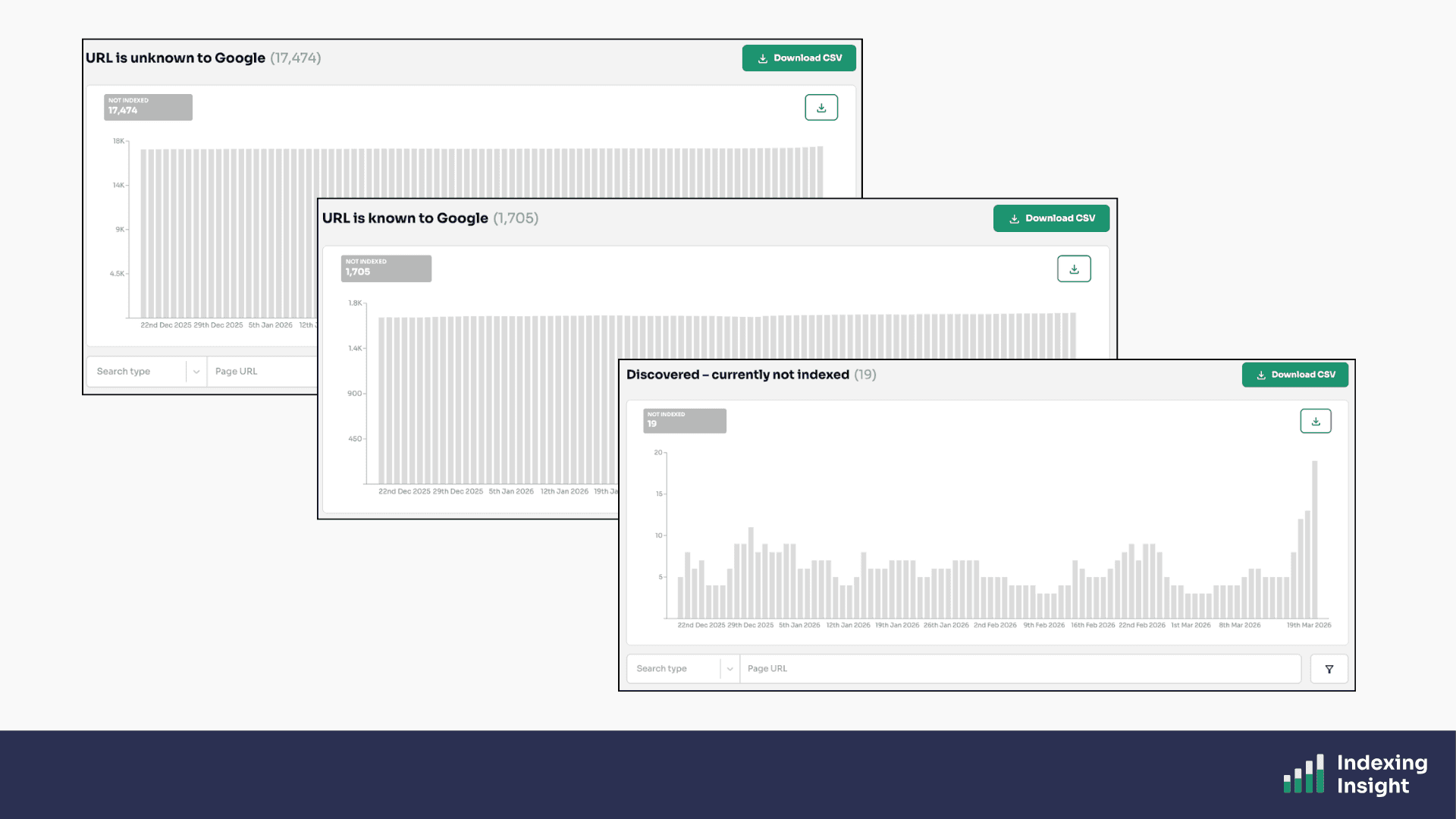Screen dimensions: 1456x819
Task: Click the first bar in unknown to Google chart
Action: (143, 234)
